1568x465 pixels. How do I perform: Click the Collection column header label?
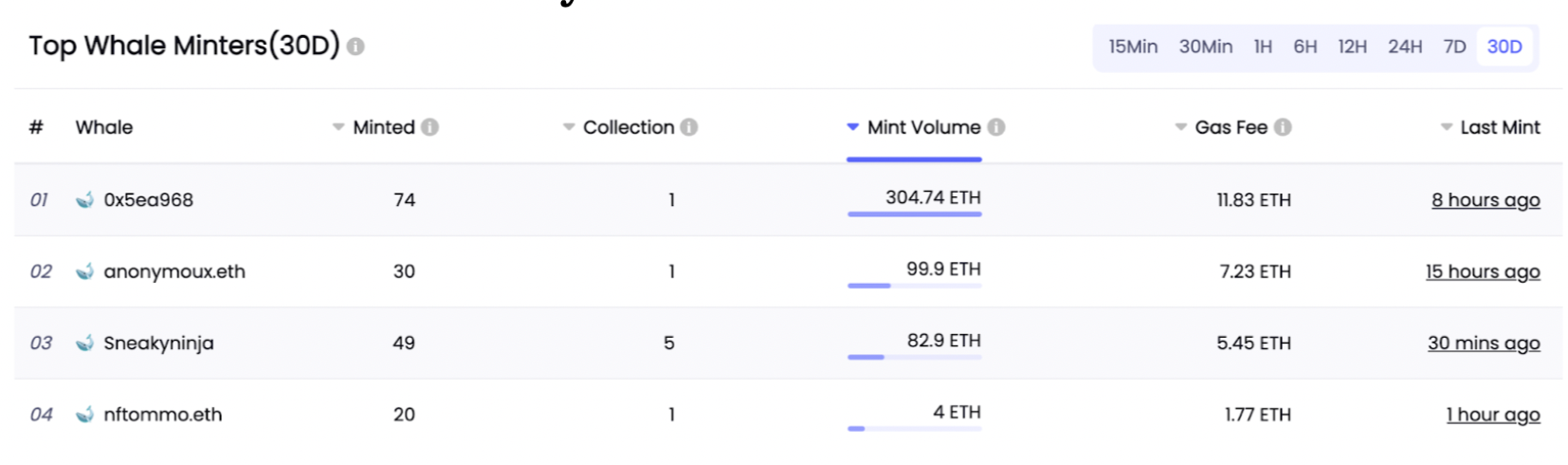click(x=629, y=127)
